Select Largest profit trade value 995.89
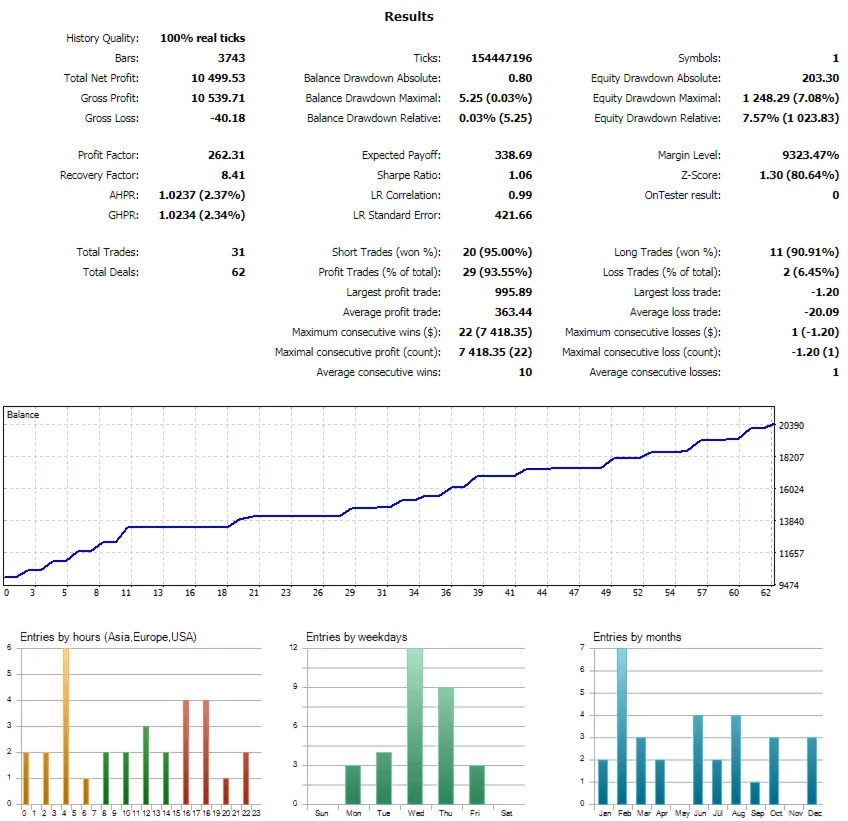Image resolution: width=848 pixels, height=821 pixels. point(513,292)
